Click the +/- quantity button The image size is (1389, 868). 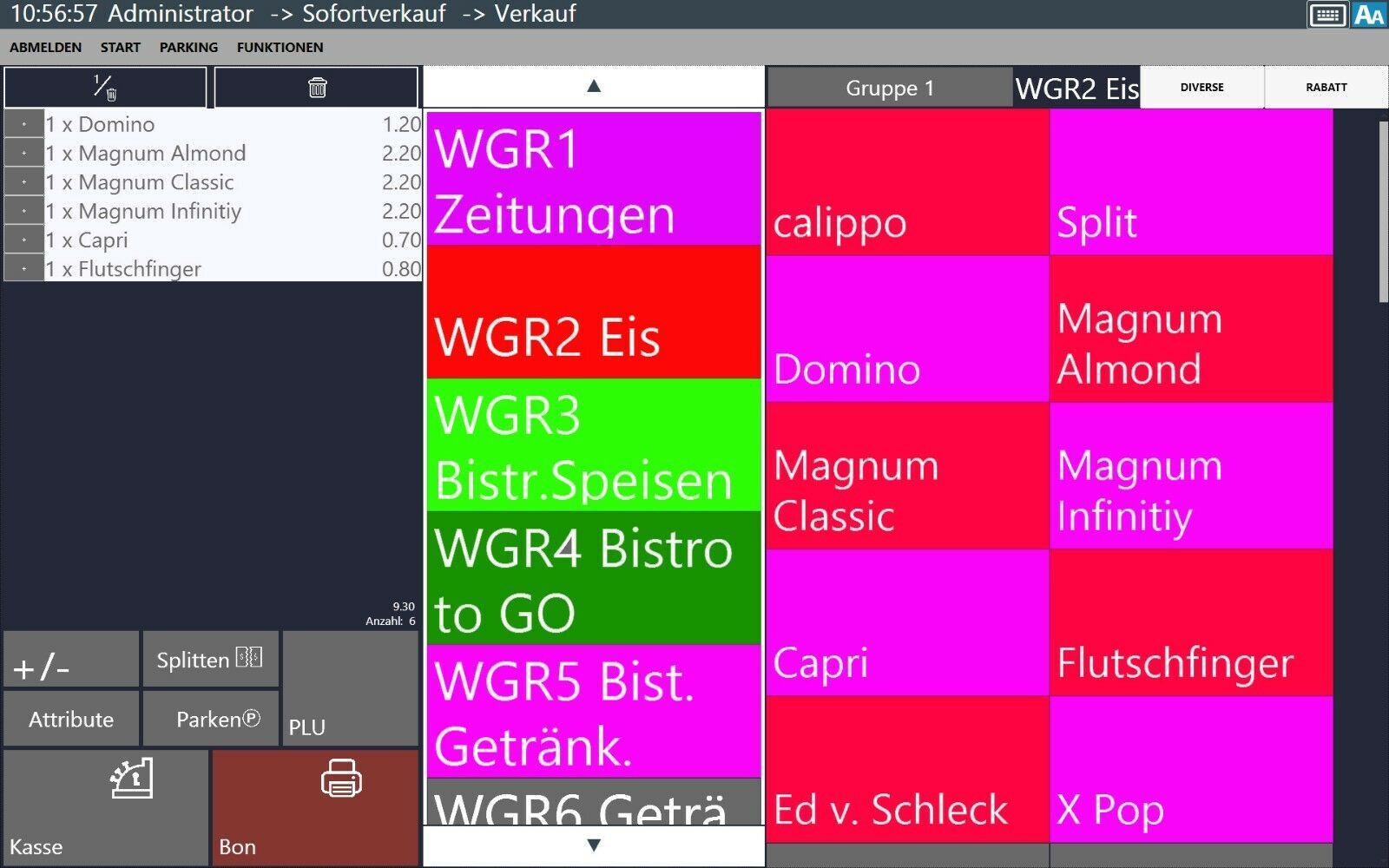pyautogui.click(x=71, y=659)
